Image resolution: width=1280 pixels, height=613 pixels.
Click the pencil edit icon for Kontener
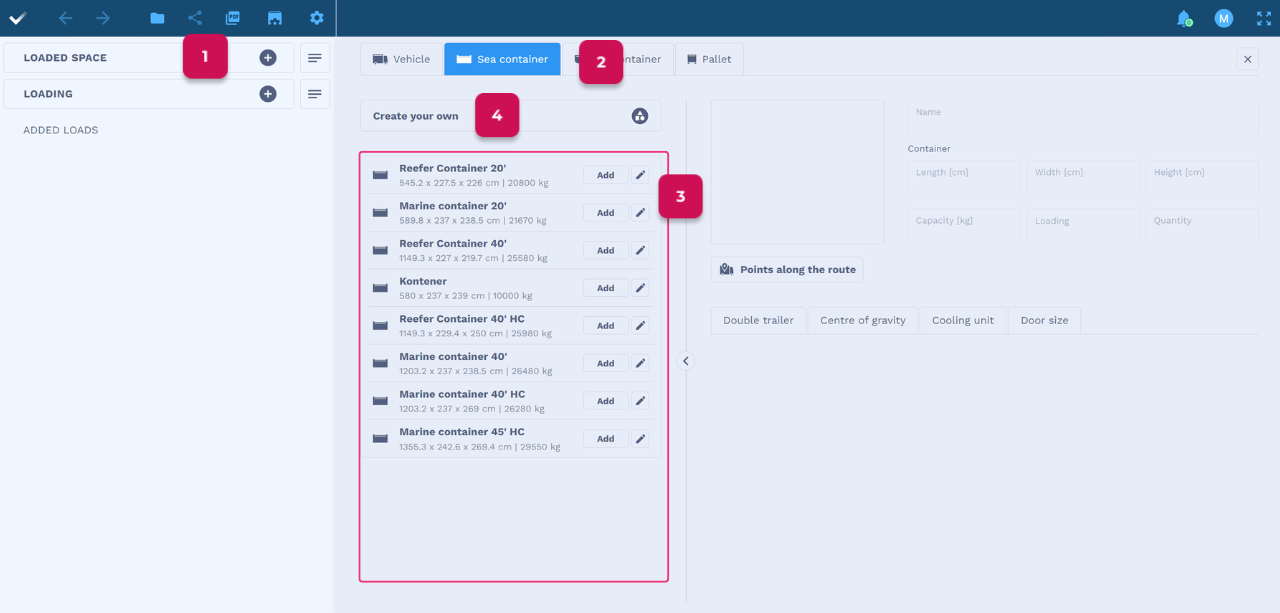(640, 288)
